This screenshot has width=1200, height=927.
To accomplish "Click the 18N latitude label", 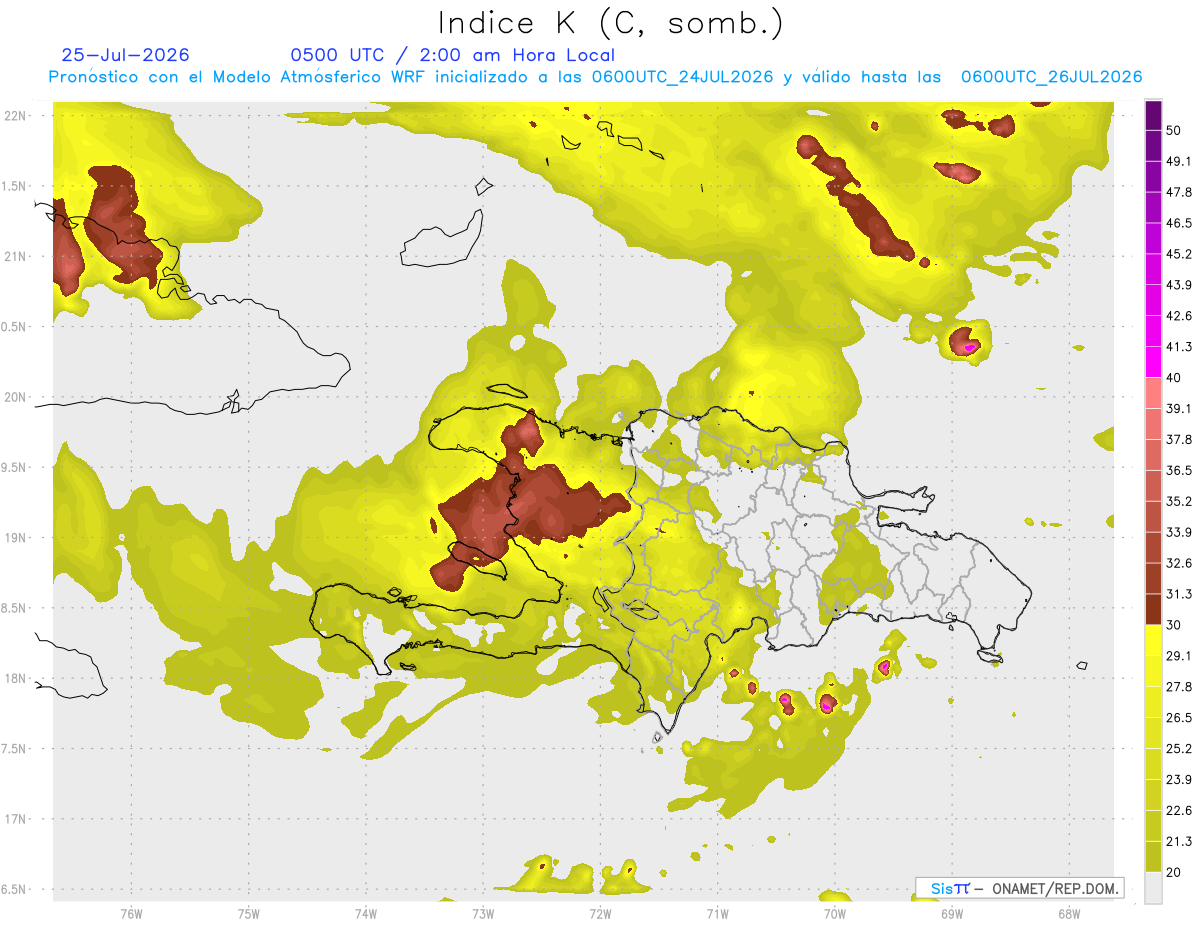I will pyautogui.click(x=15, y=679).
